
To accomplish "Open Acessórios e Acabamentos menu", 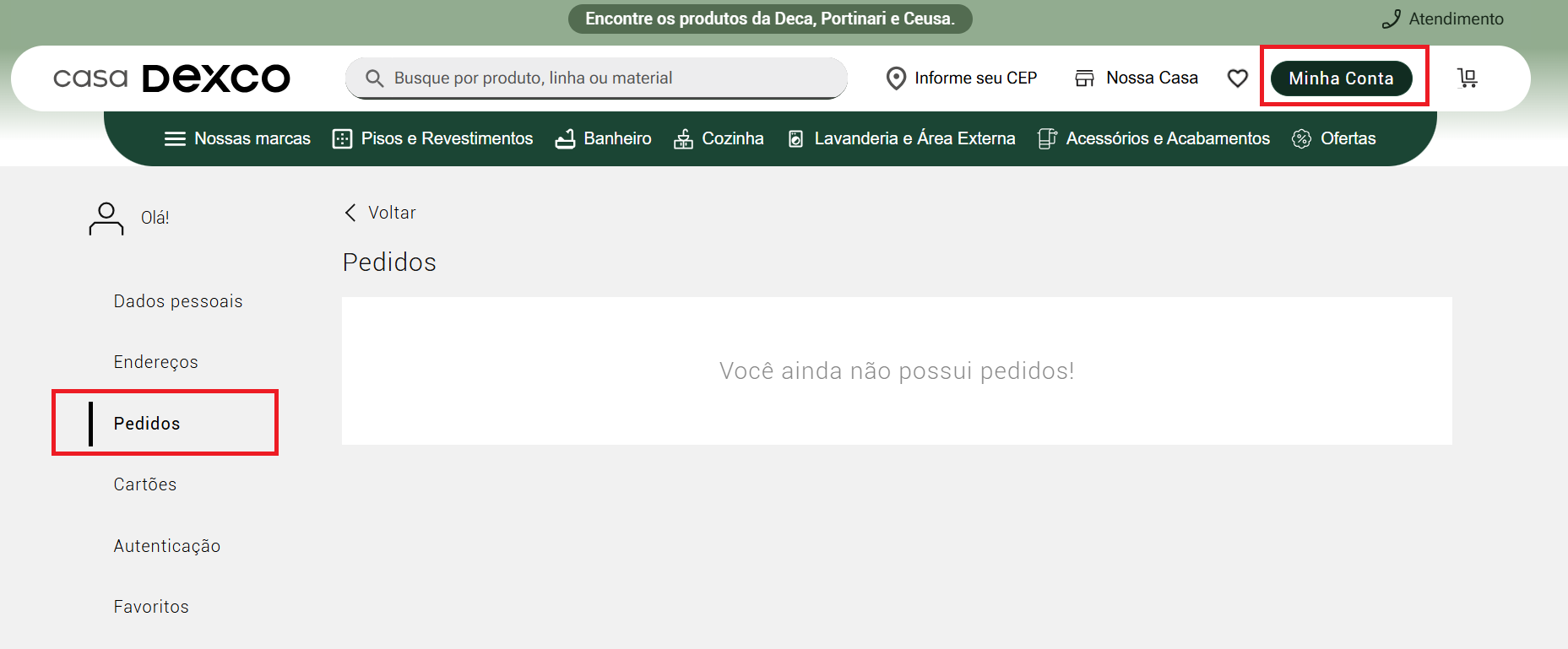I will (1153, 138).
